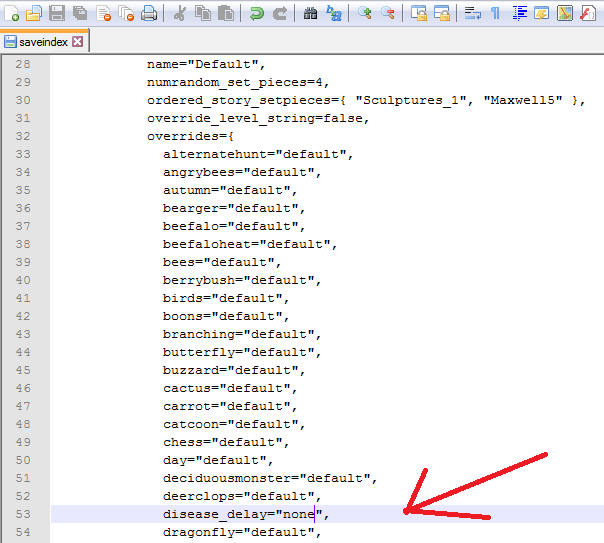Click the berrybush="default" line
Image resolution: width=604 pixels, height=543 pixels.
pyautogui.click(x=242, y=280)
